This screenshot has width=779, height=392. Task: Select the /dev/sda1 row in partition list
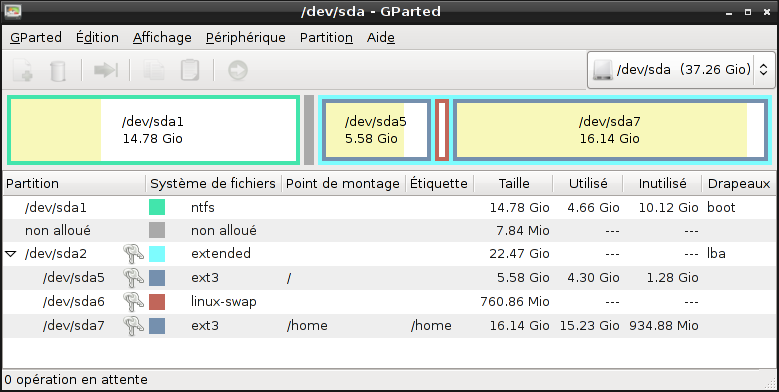click(389, 207)
